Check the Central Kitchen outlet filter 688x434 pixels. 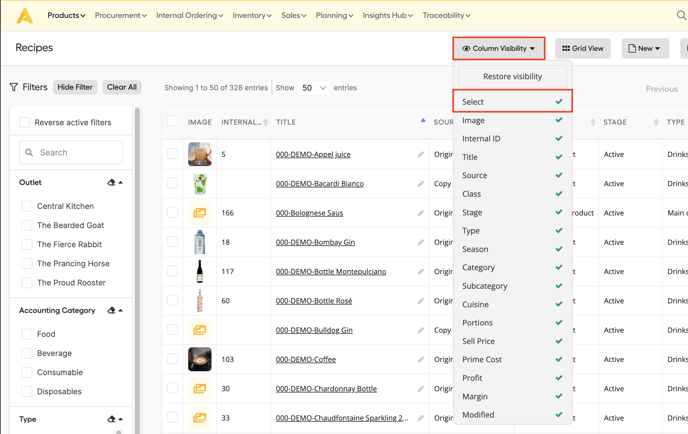(27, 206)
